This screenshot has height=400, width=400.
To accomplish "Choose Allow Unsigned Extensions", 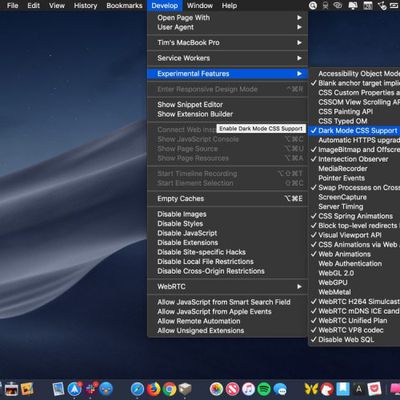I will click(227, 331).
